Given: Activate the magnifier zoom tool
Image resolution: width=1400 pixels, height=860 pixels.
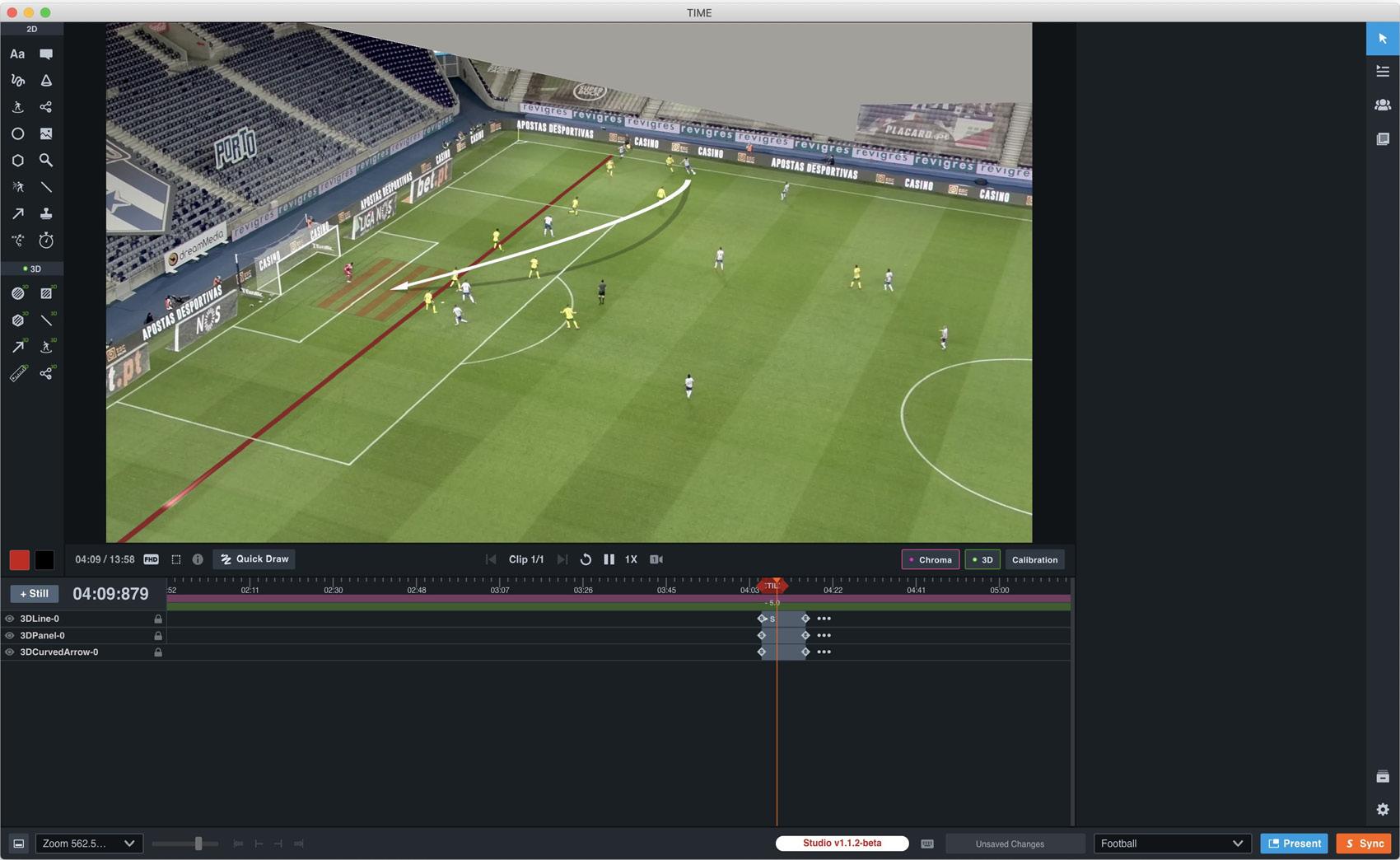Looking at the screenshot, I should tap(46, 161).
